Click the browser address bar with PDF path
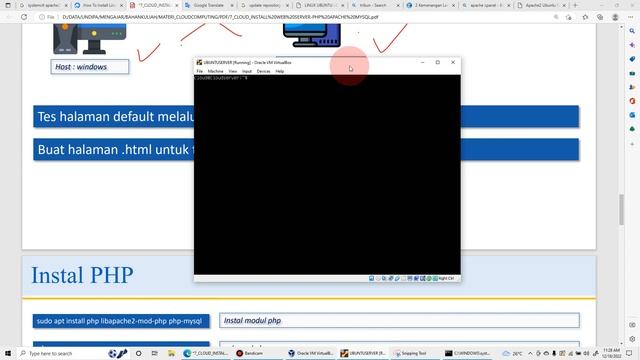The image size is (640, 360). coord(294,17)
